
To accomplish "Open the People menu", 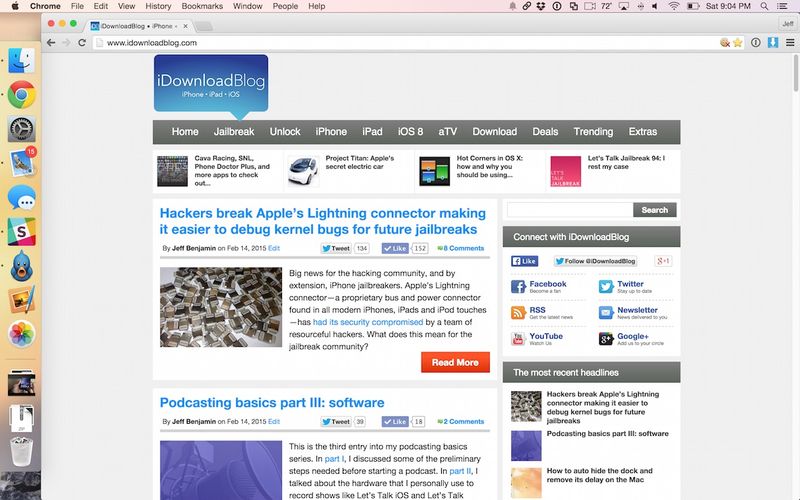I will 285,6.
